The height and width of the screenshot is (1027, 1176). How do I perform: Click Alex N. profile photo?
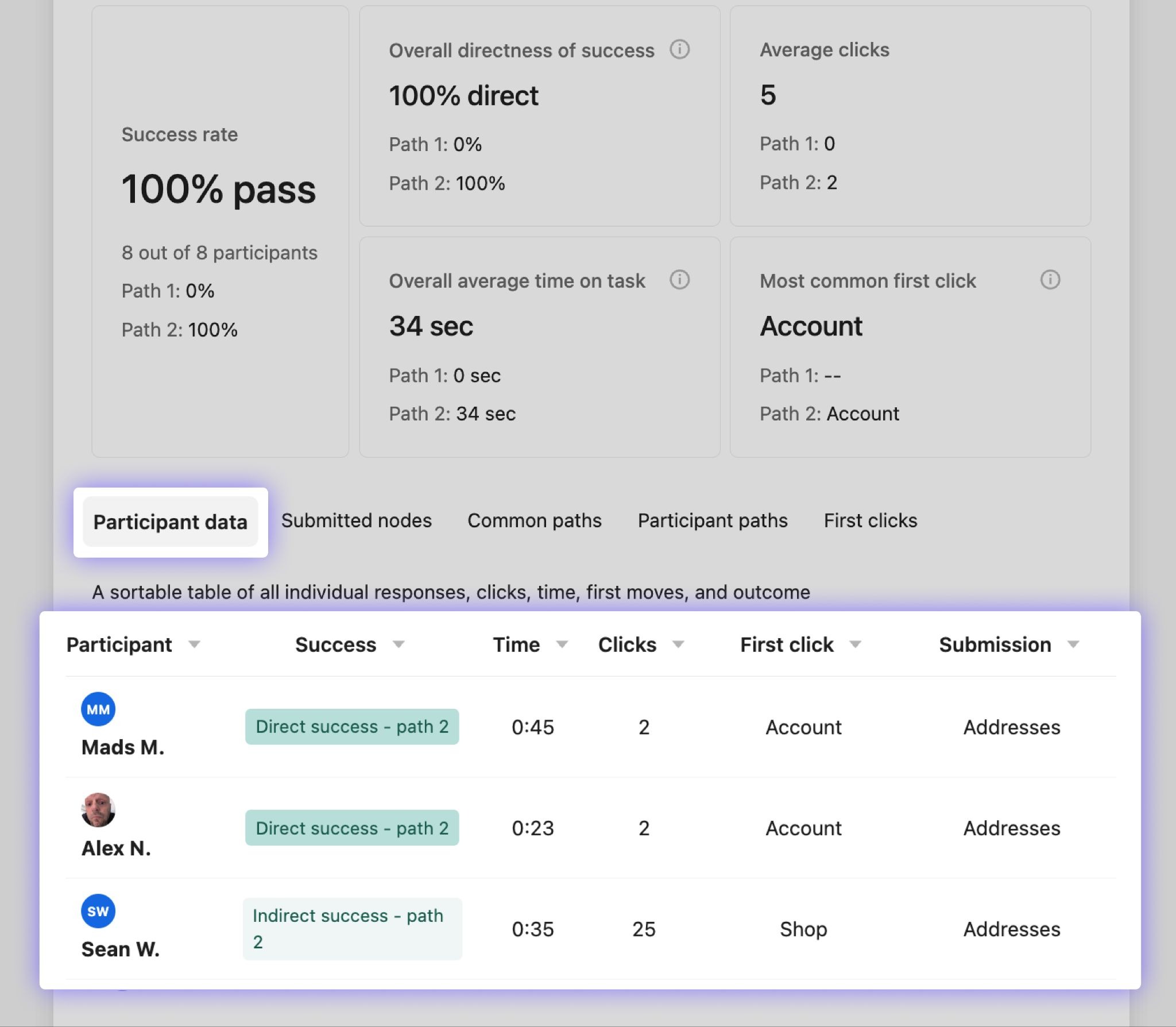click(98, 810)
